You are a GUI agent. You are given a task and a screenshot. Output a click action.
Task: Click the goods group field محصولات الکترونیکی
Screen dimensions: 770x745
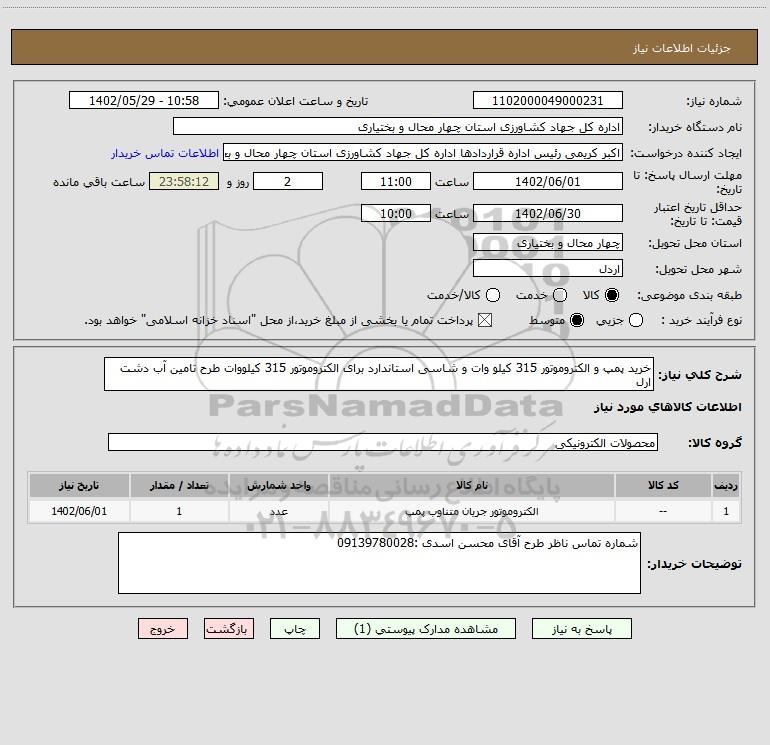click(x=383, y=442)
